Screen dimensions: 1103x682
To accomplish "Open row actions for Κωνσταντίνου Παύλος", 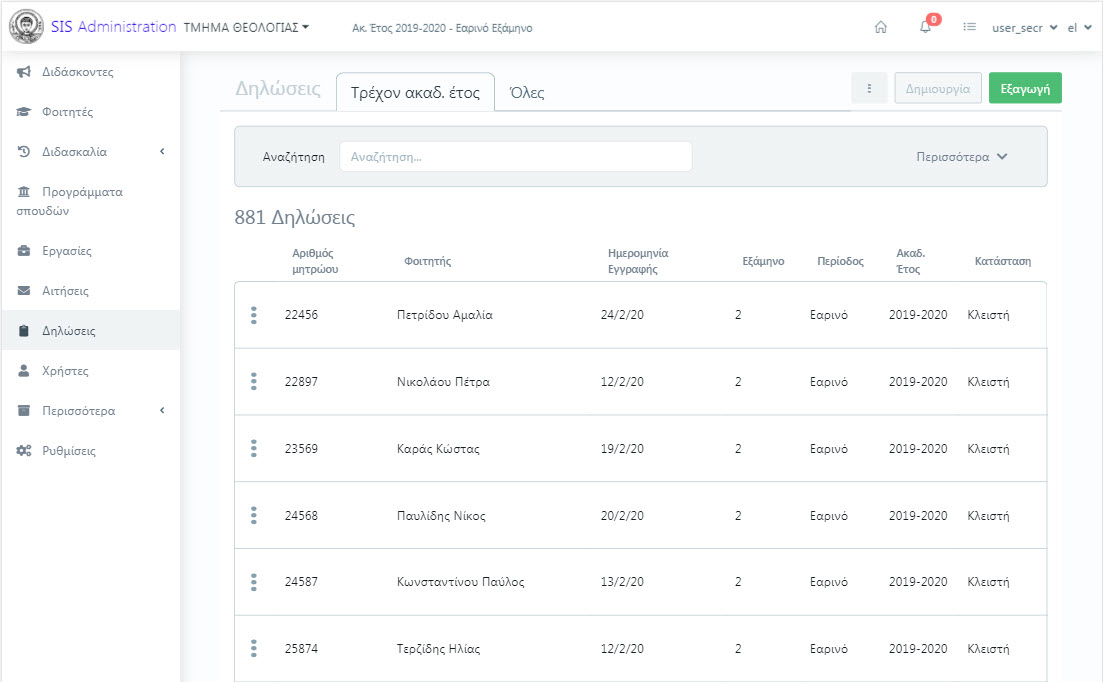I will pyautogui.click(x=254, y=582).
